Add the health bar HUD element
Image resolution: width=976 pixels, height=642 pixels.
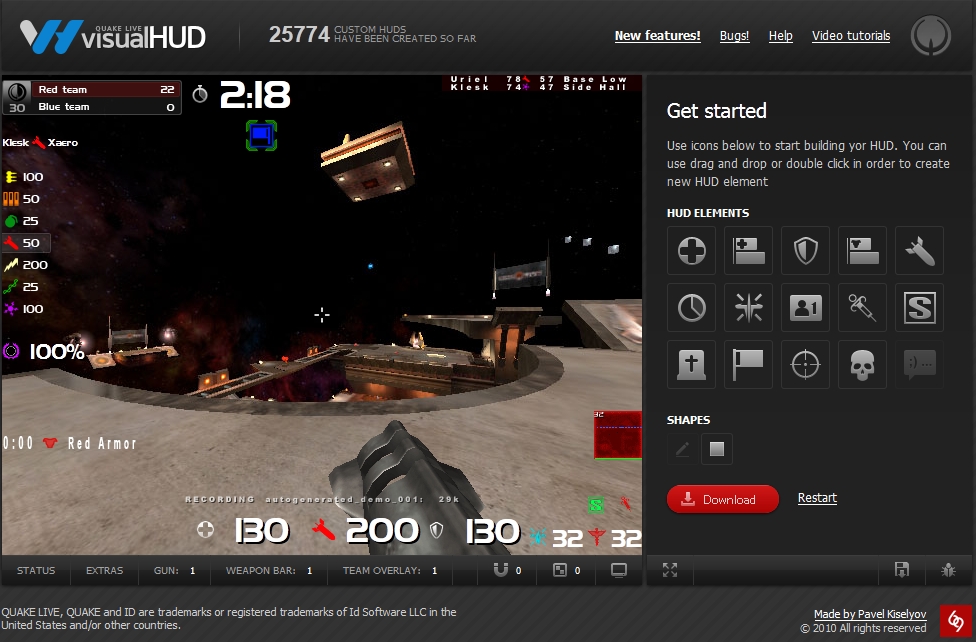point(749,251)
